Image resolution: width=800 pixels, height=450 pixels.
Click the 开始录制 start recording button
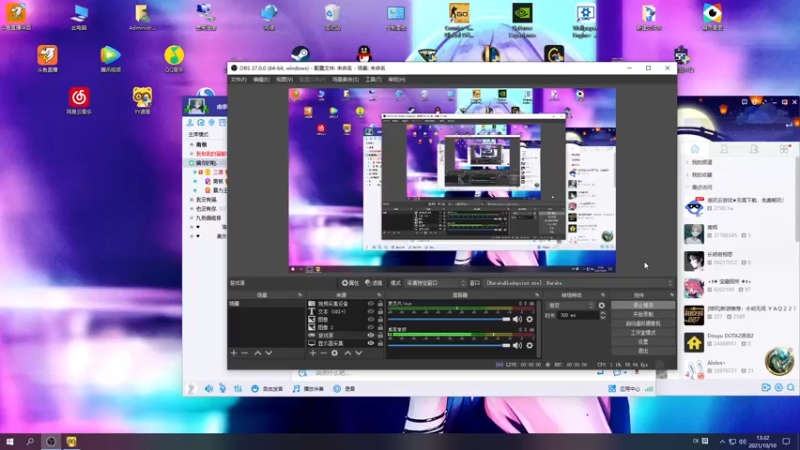643,314
